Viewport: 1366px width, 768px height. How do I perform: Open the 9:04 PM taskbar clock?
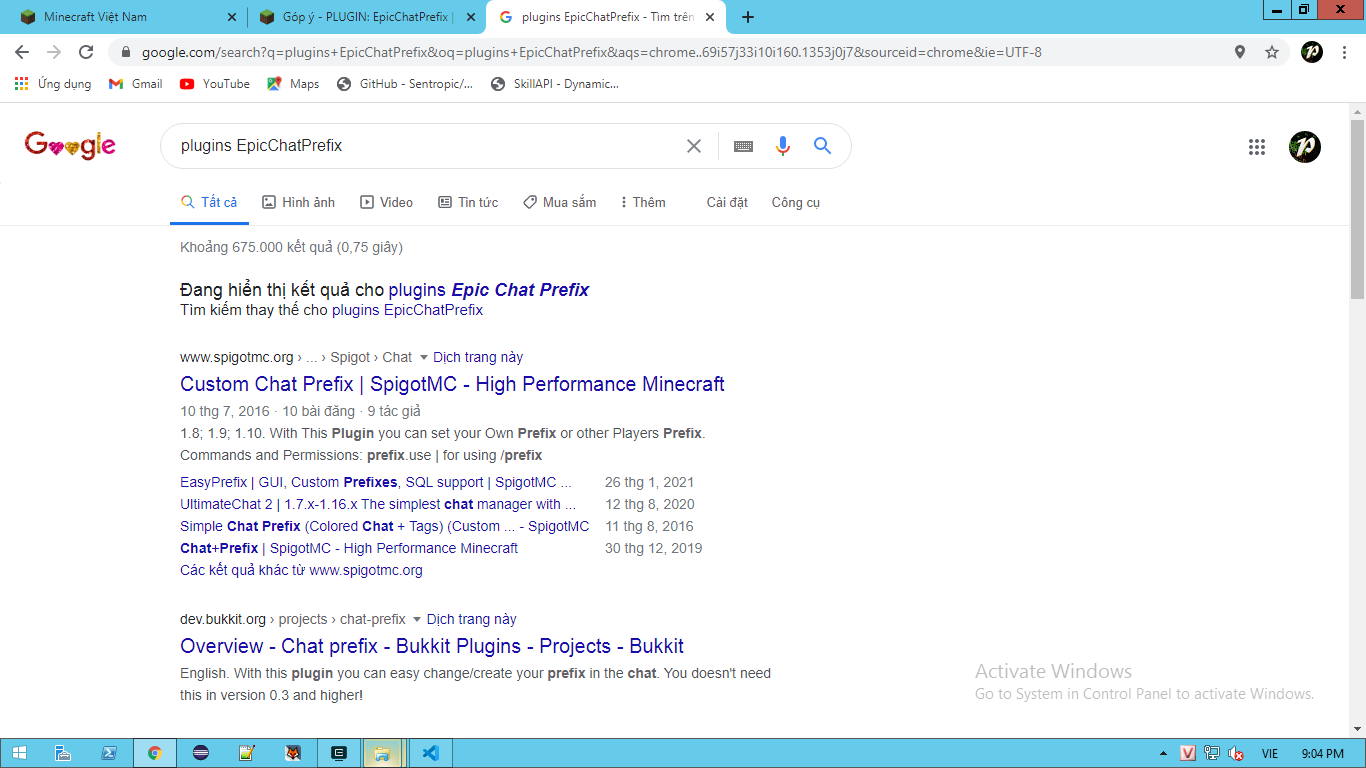pos(1323,753)
